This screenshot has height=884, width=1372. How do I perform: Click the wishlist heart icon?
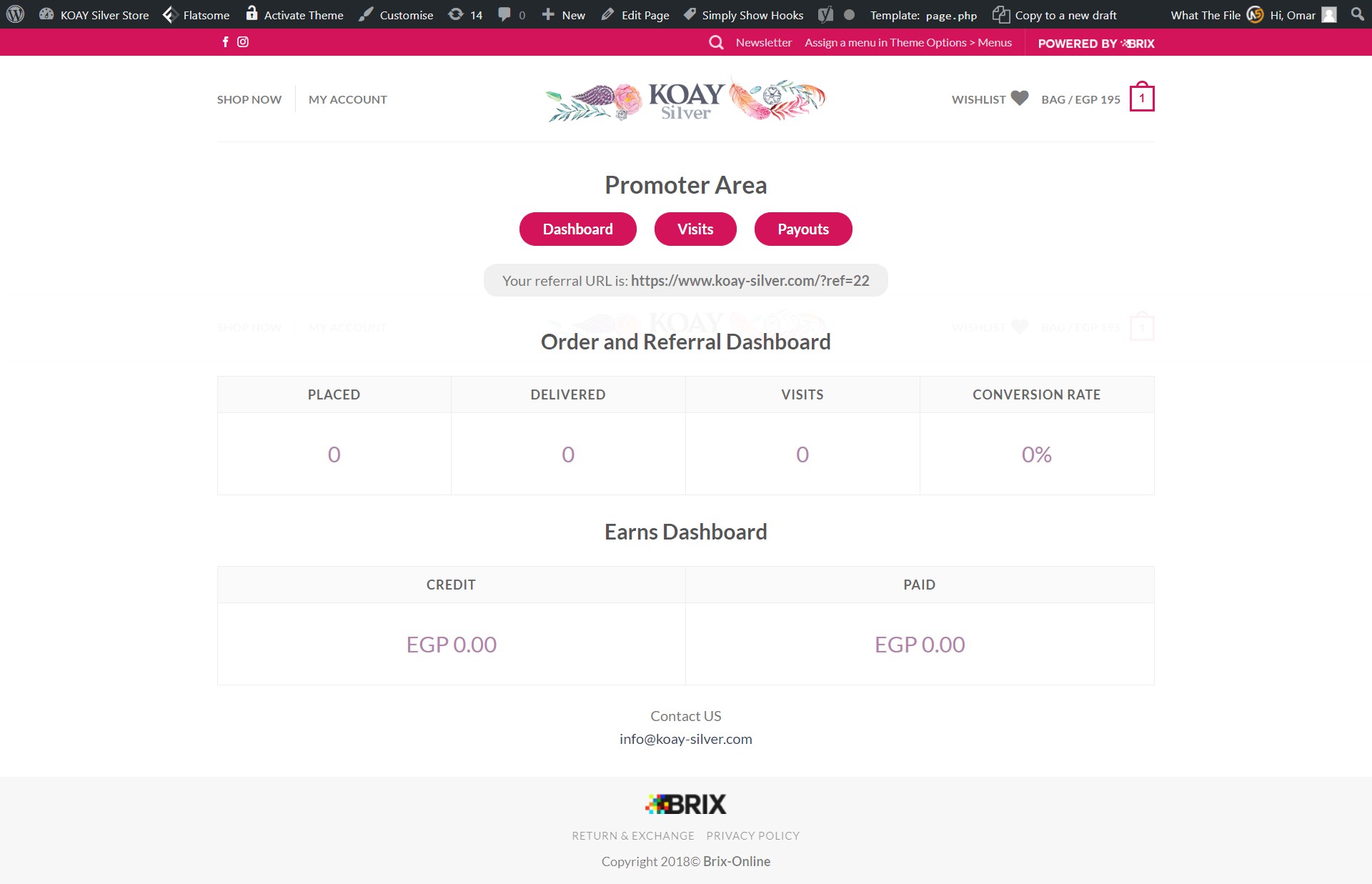point(1020,99)
